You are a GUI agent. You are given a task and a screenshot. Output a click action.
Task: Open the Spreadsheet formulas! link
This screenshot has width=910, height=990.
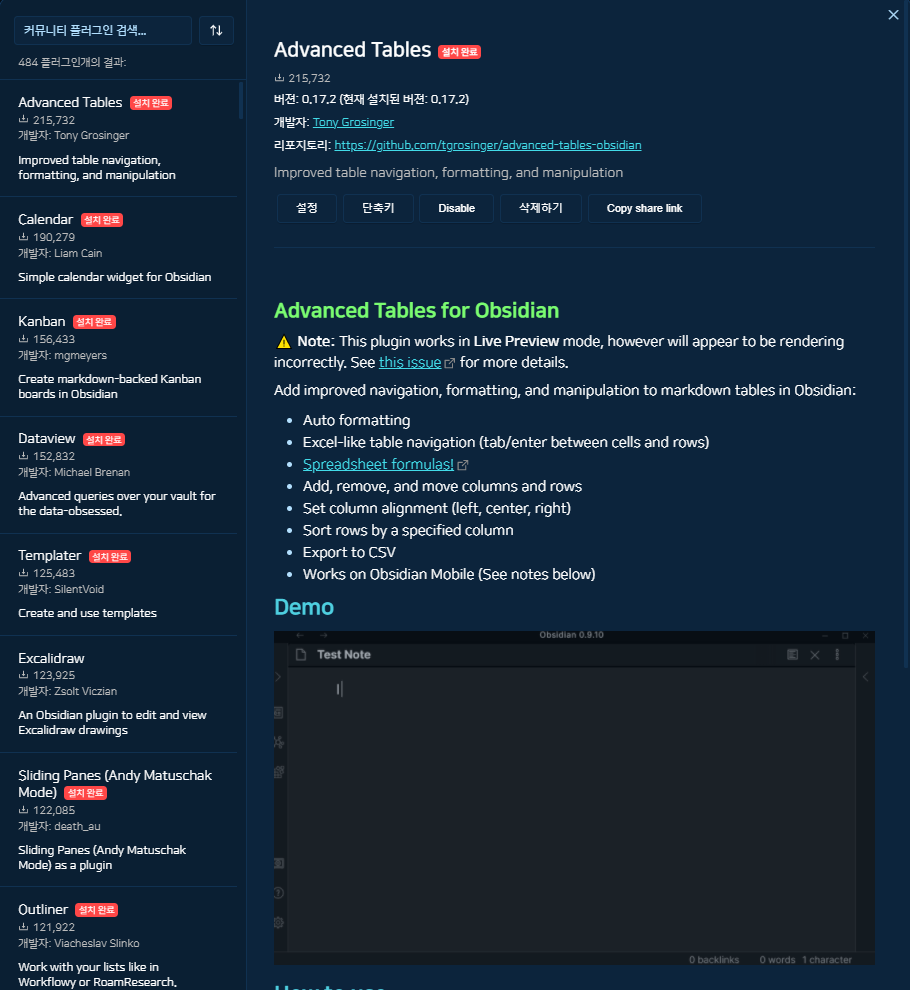(378, 464)
